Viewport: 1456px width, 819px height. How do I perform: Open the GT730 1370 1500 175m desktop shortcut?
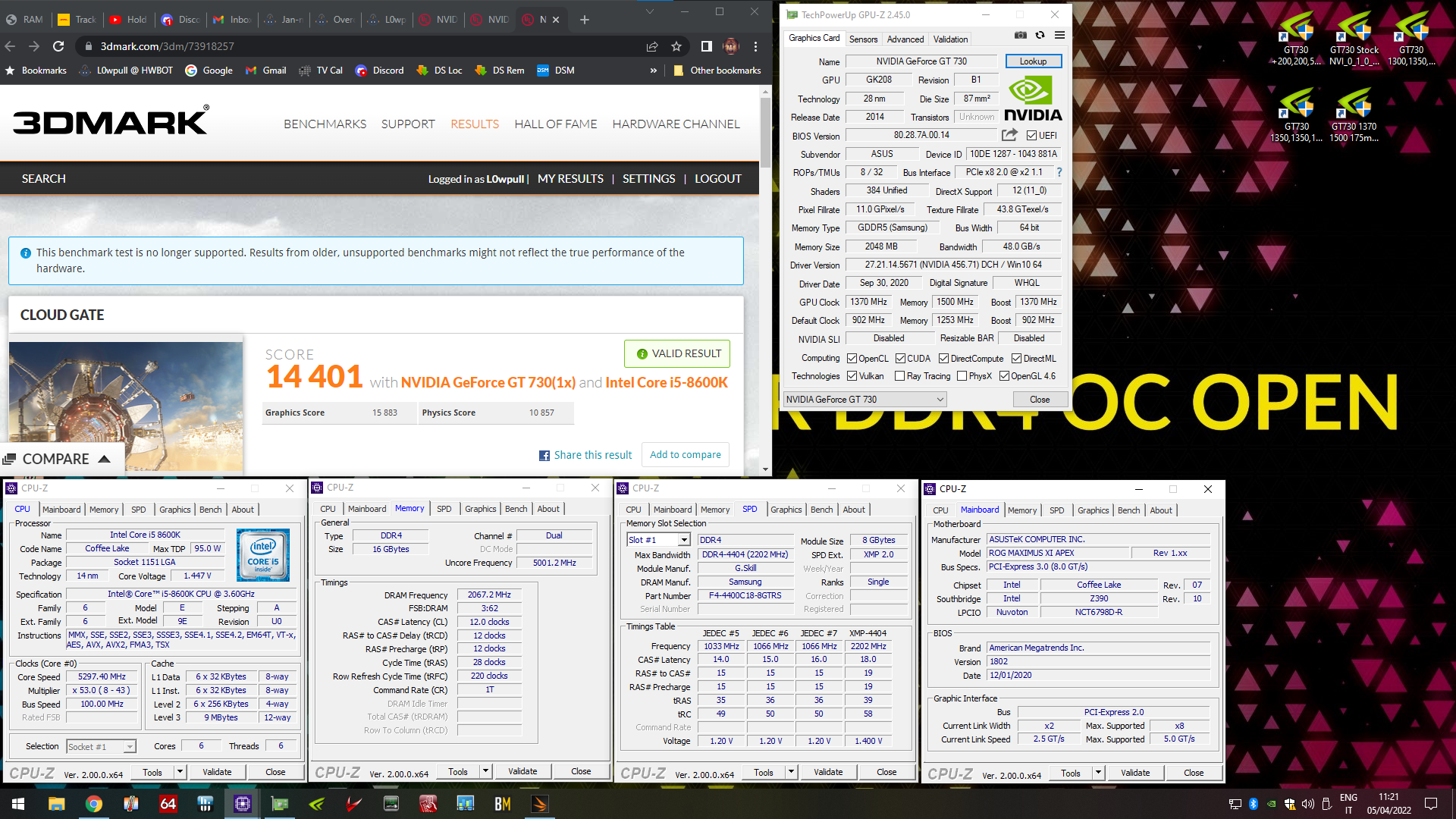click(1354, 115)
